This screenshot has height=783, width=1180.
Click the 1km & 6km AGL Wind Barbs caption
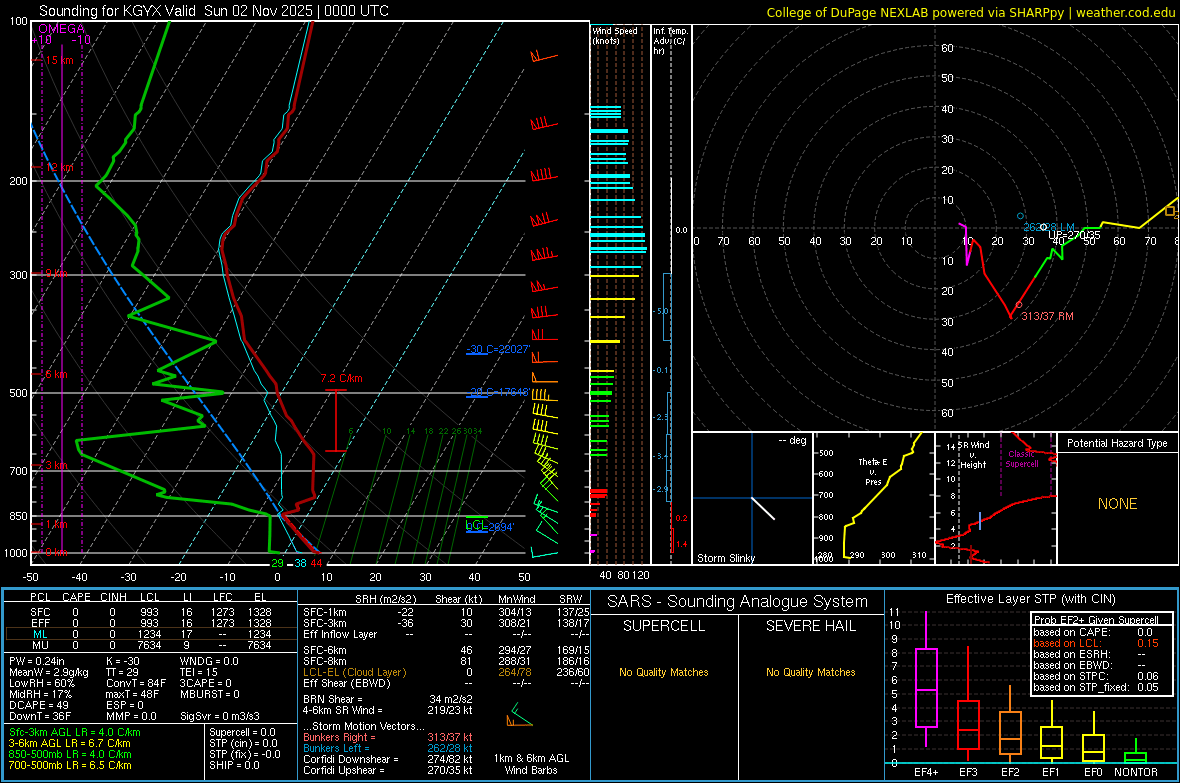click(x=531, y=764)
